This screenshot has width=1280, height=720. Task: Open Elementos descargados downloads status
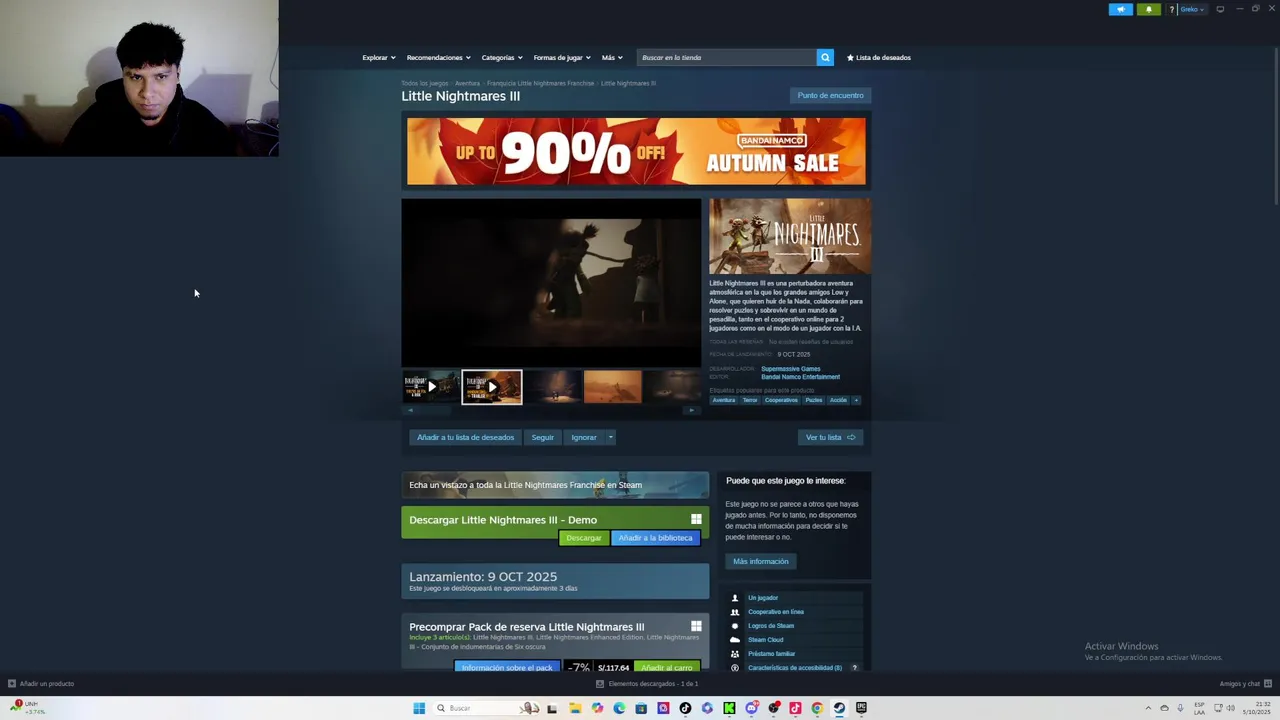pyautogui.click(x=647, y=684)
